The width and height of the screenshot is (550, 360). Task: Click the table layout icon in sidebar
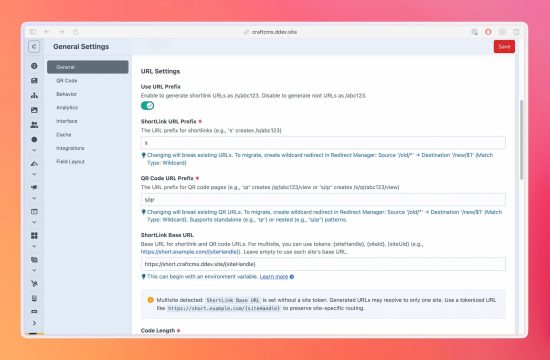34,212
